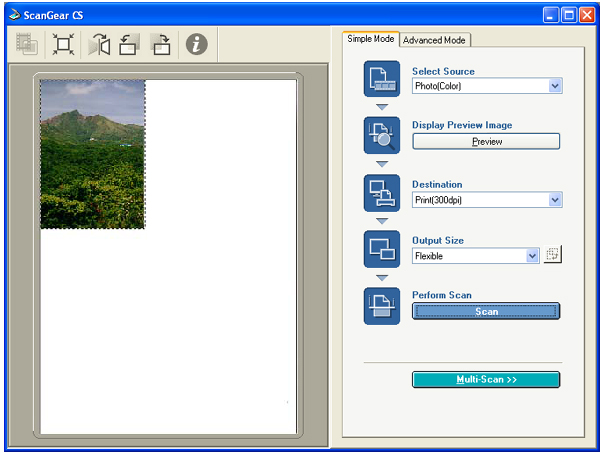Open the Information icon
This screenshot has height=453, width=600.
(197, 44)
